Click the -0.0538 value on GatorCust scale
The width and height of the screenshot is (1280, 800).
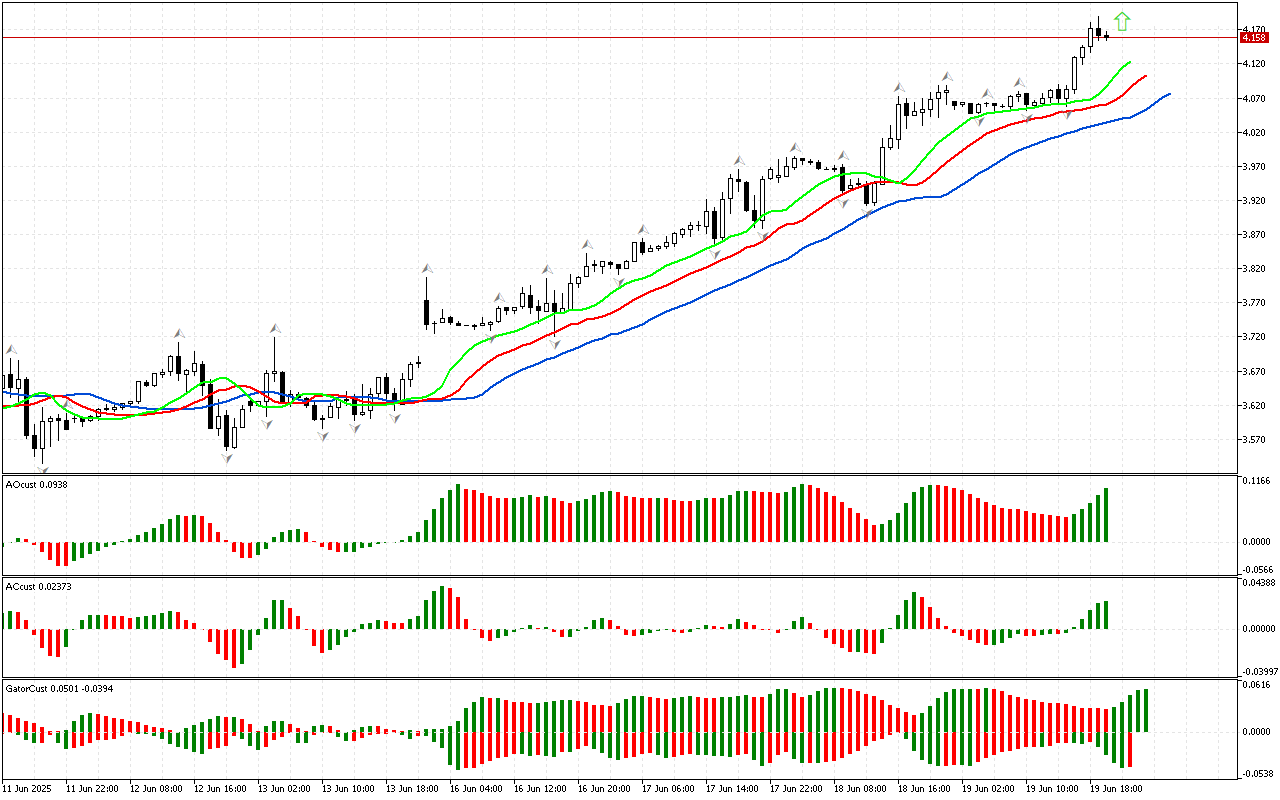tap(1256, 773)
